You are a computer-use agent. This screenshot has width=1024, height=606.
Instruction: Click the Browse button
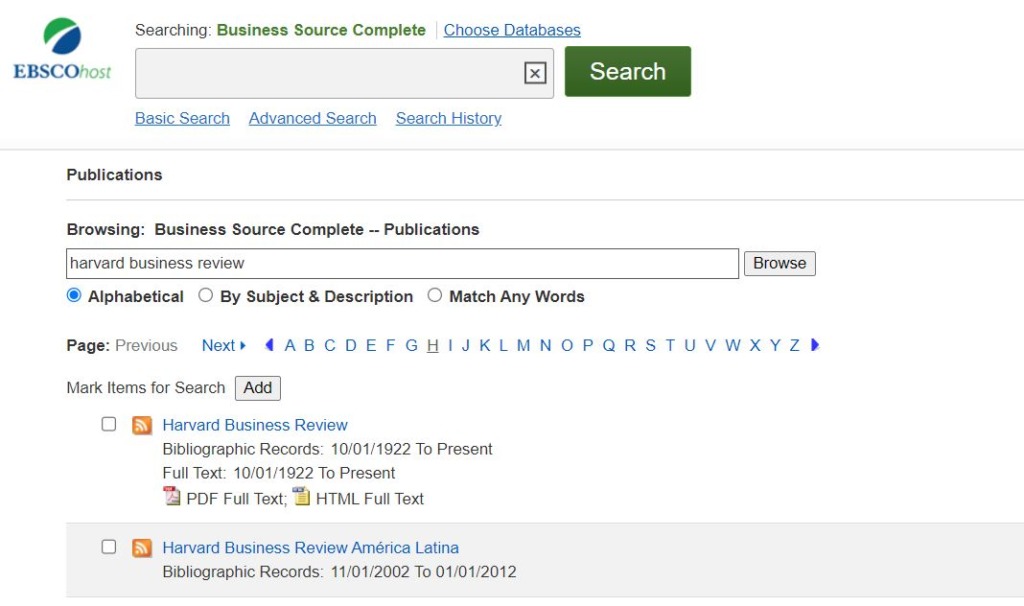click(779, 263)
